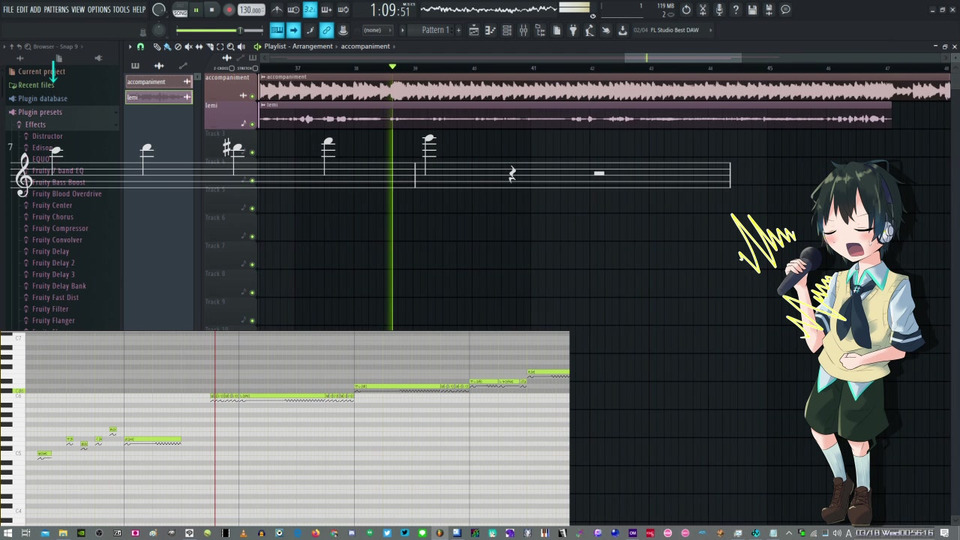This screenshot has width=960, height=540.
Task: Select Fruity Compressor preset entry
Action: (x=60, y=228)
